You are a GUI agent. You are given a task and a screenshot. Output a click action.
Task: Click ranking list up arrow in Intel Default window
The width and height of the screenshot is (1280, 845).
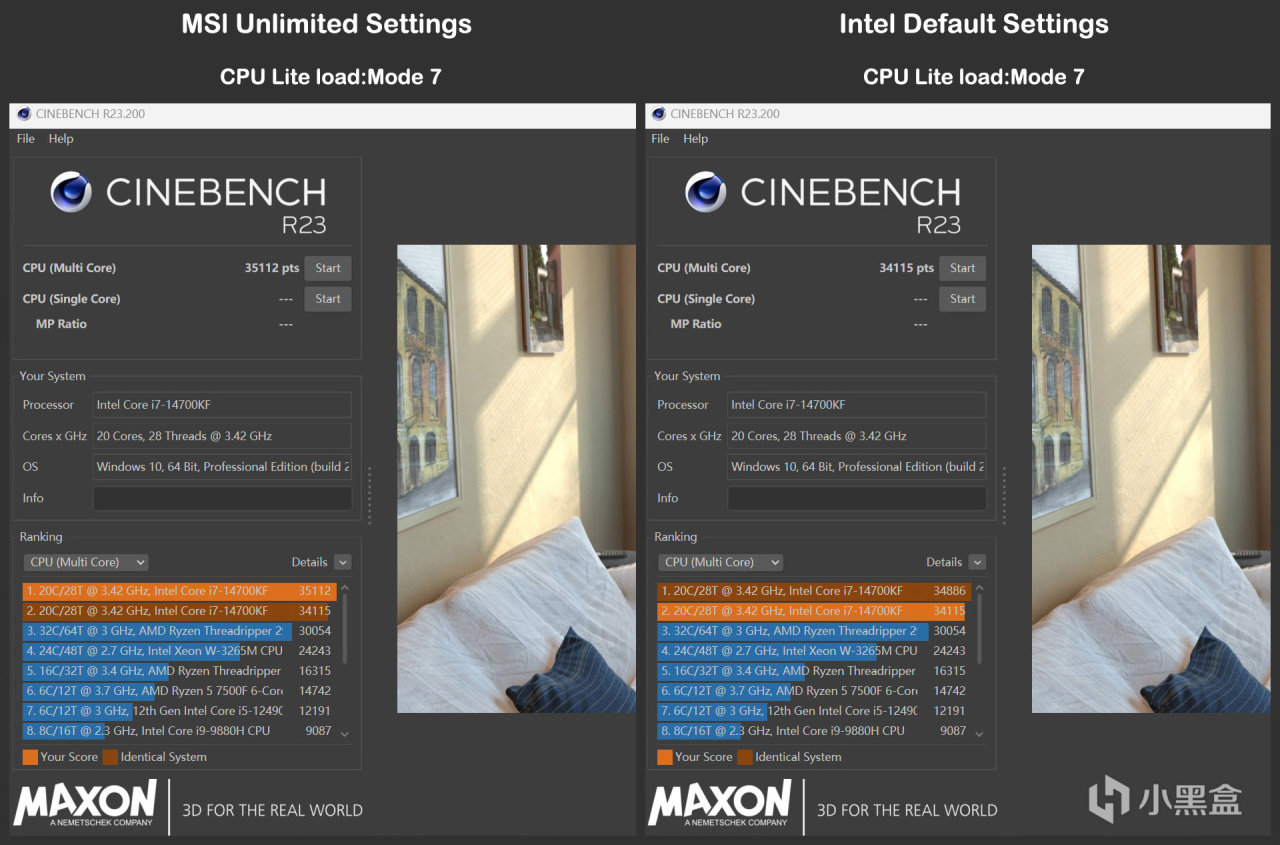(980, 590)
